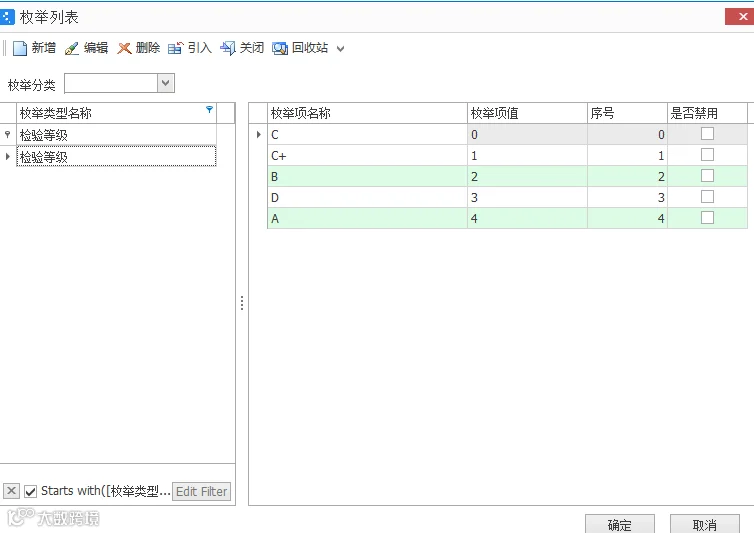Open the 回收站 (Recycle bin) icon
Image resolution: width=754 pixels, height=533 pixels.
tap(280, 48)
